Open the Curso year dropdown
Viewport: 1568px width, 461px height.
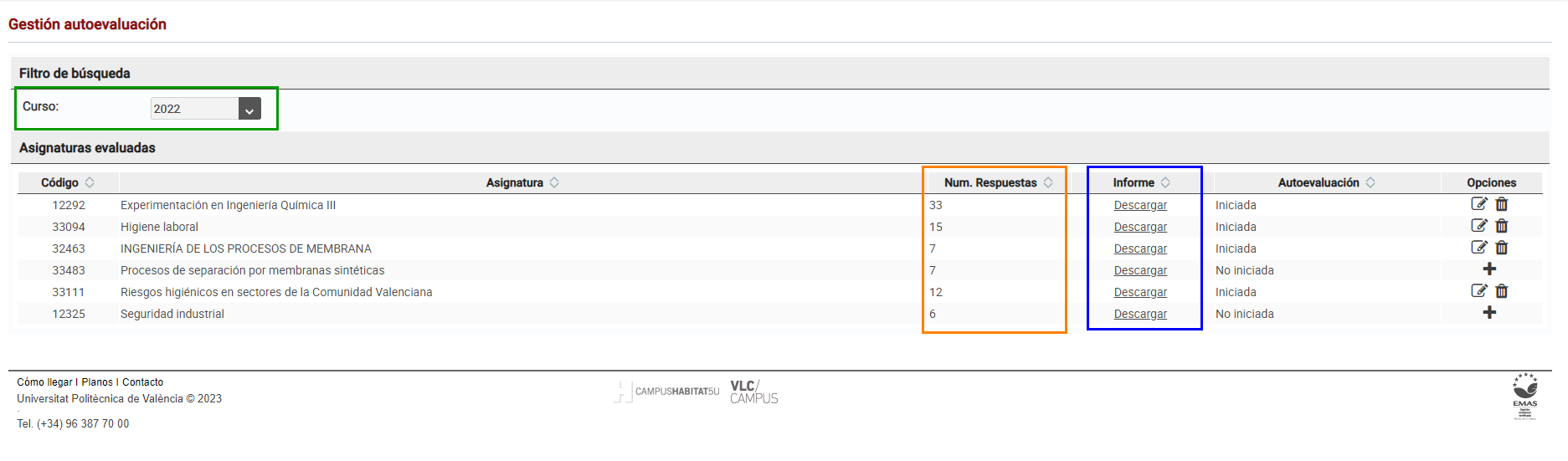coord(249,109)
